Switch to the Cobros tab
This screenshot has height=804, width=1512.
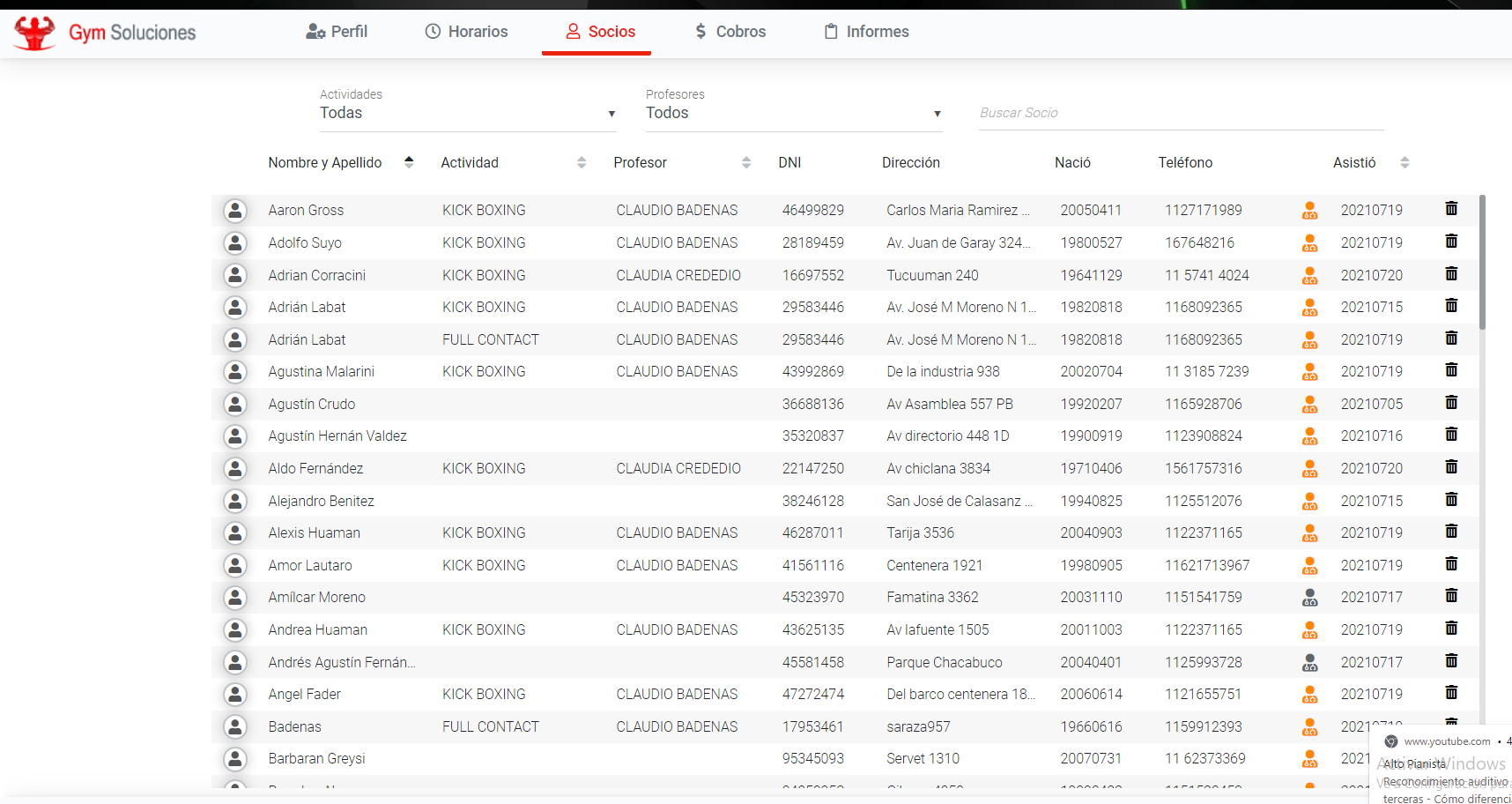[x=730, y=32]
